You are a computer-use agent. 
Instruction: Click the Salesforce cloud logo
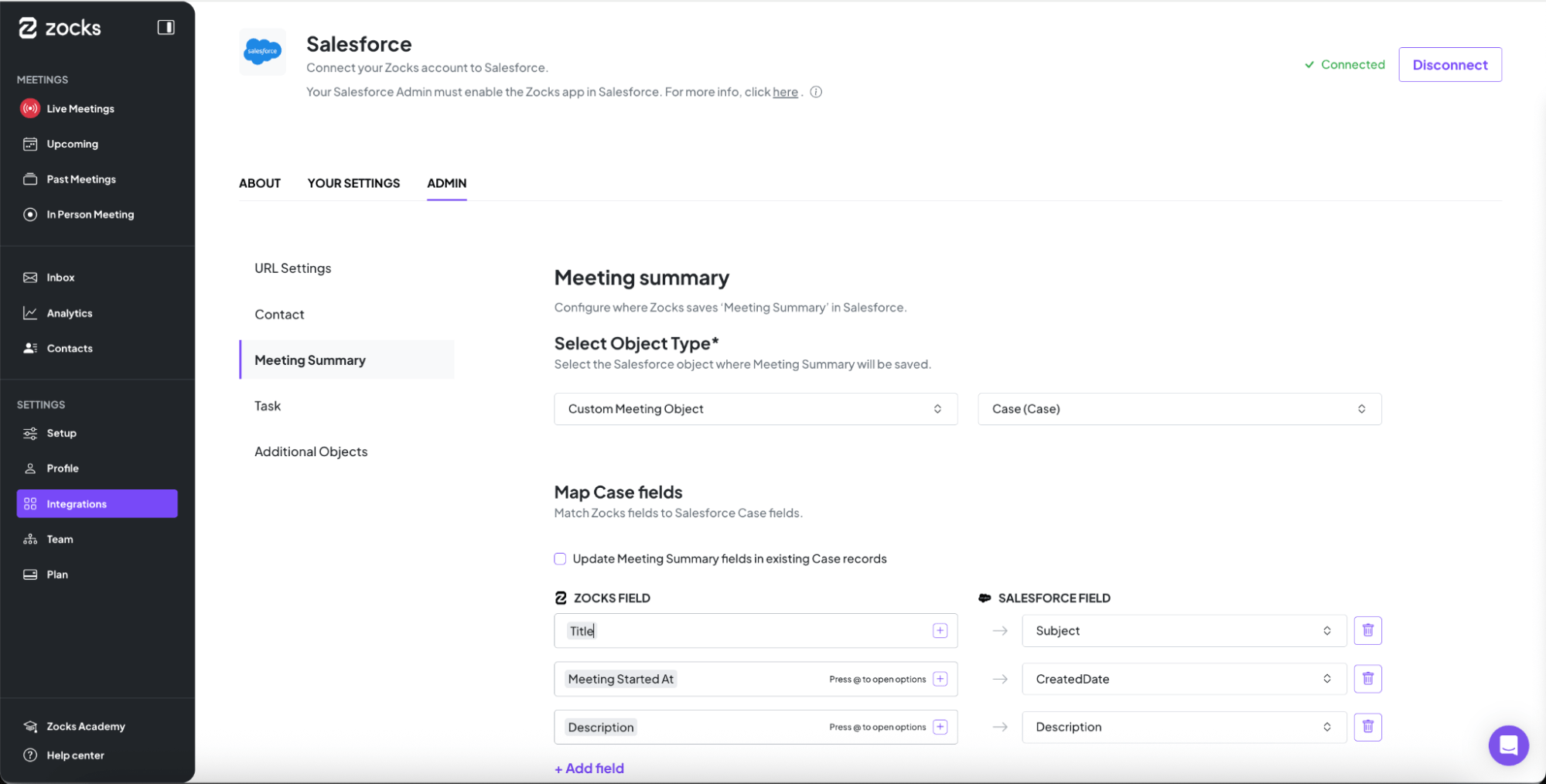coord(262,52)
